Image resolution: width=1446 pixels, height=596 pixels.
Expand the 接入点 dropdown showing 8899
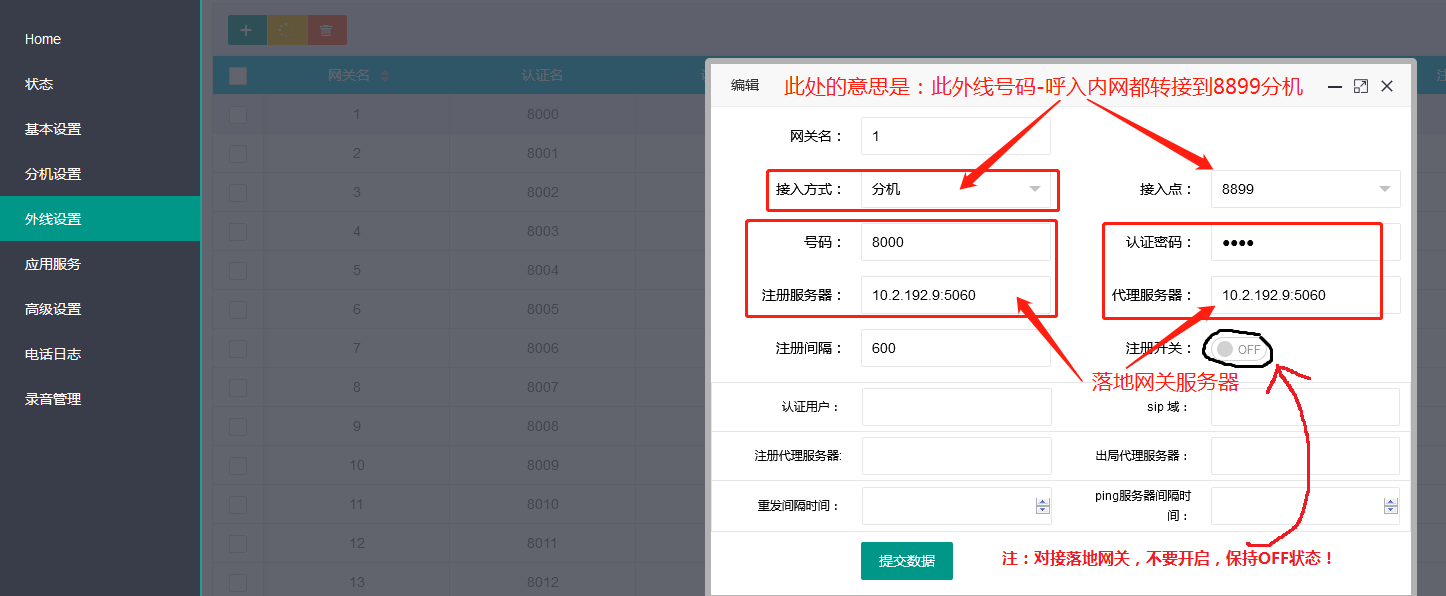click(1304, 189)
